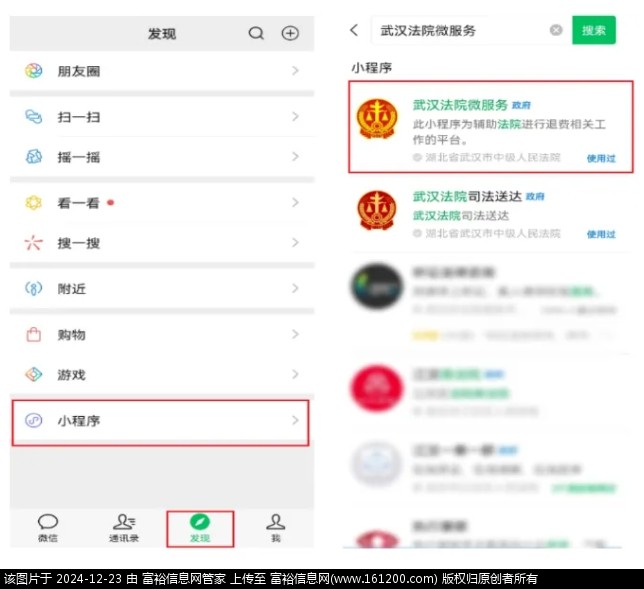Tap the blurred grey round mini program logo
The height and width of the screenshot is (589, 644).
pyautogui.click(x=377, y=464)
